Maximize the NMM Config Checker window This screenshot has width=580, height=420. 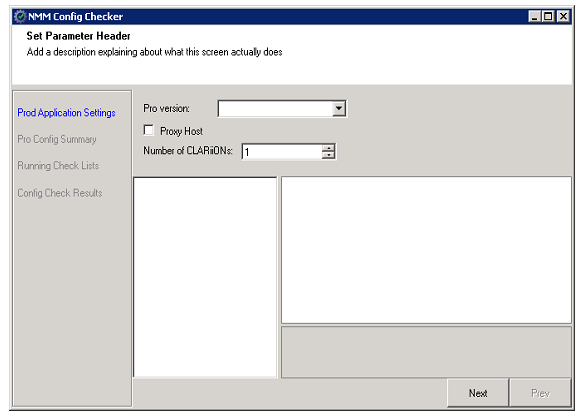pos(548,16)
